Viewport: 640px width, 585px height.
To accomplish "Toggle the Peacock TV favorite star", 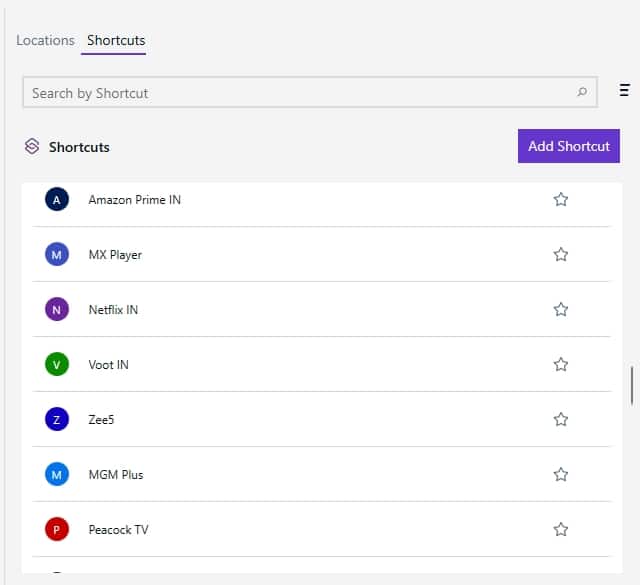I will click(x=560, y=529).
